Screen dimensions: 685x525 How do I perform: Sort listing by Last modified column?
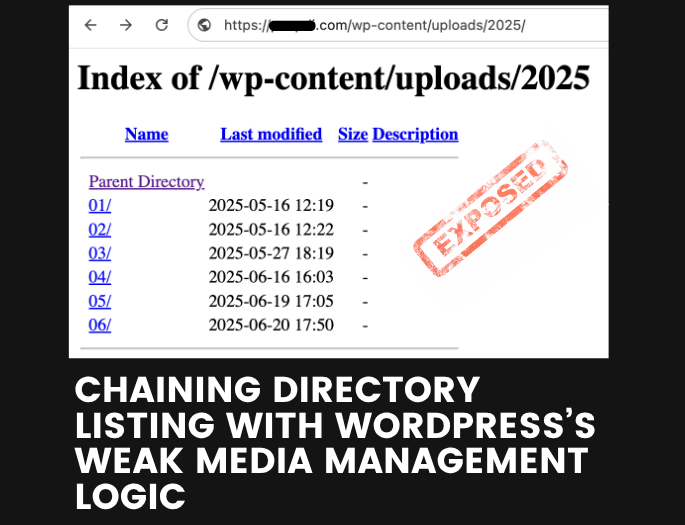271,134
